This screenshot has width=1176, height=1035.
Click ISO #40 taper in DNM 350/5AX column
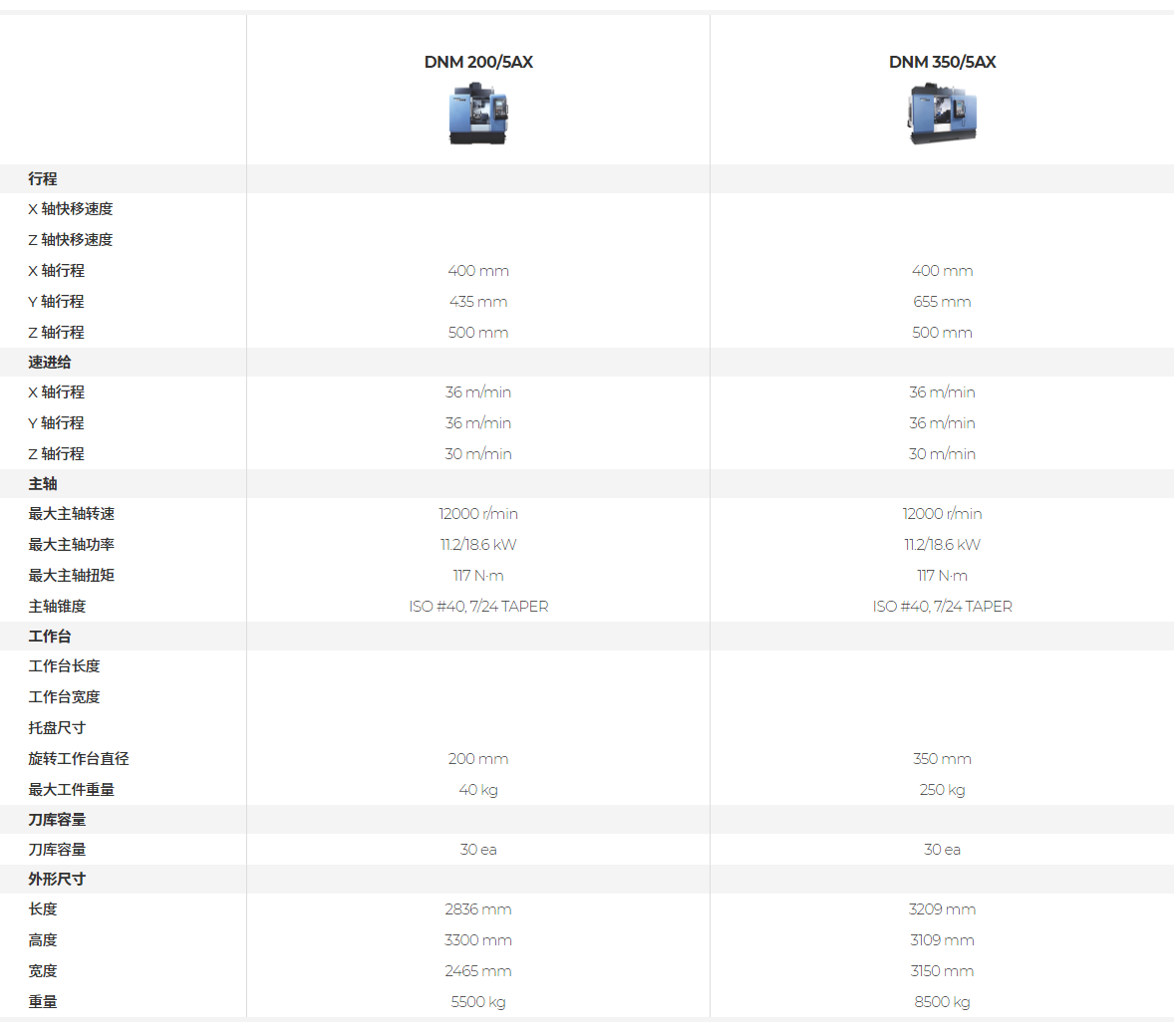click(942, 607)
